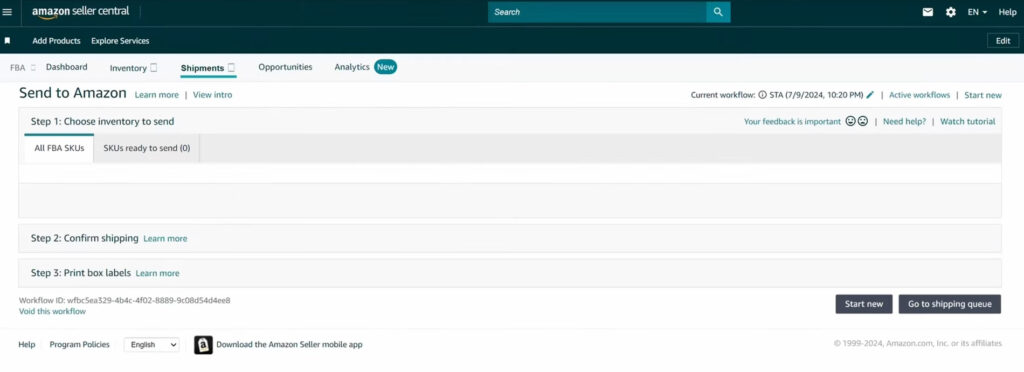Open the Analytics tab
The height and width of the screenshot is (372, 1024).
point(352,67)
